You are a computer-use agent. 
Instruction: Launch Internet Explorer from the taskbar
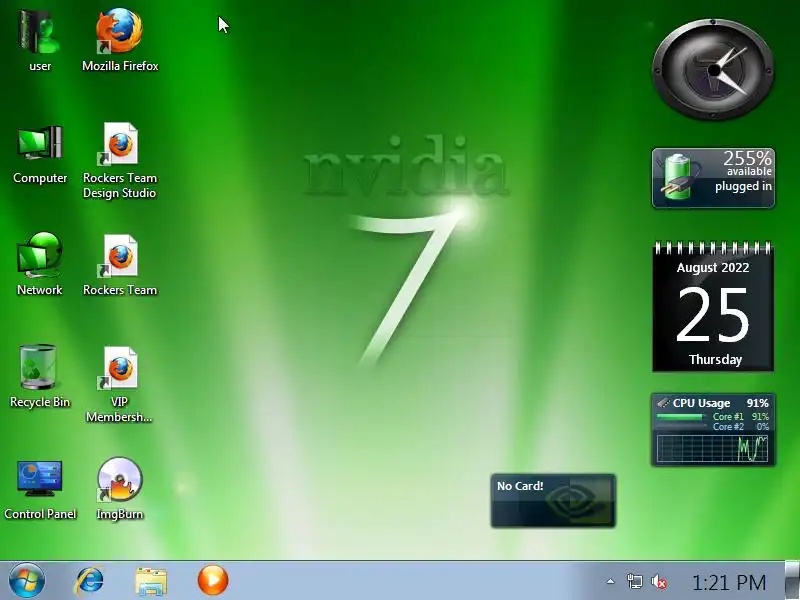tap(89, 581)
